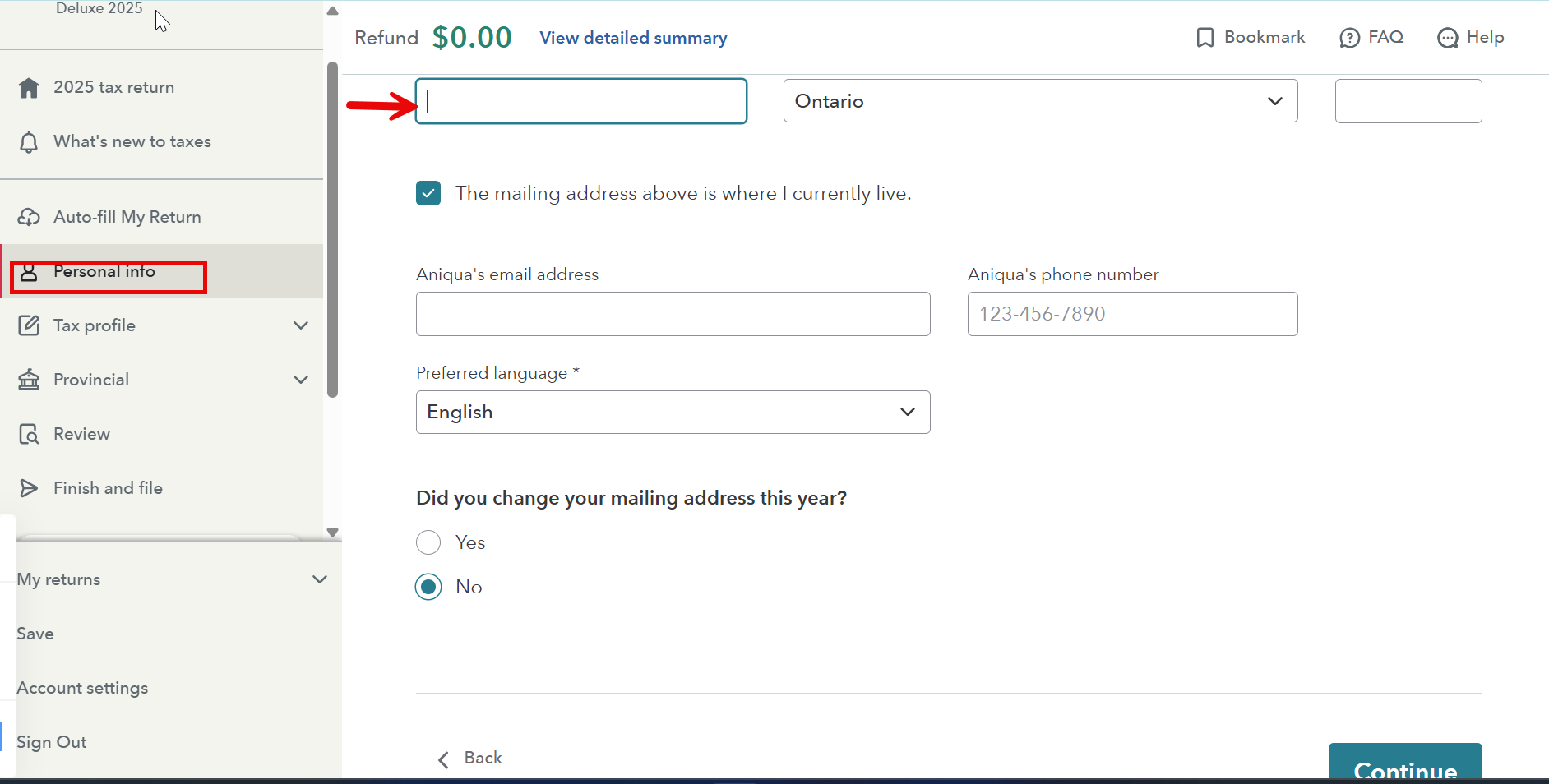
Task: Expand the Tax profile section chevron
Action: coord(301,325)
